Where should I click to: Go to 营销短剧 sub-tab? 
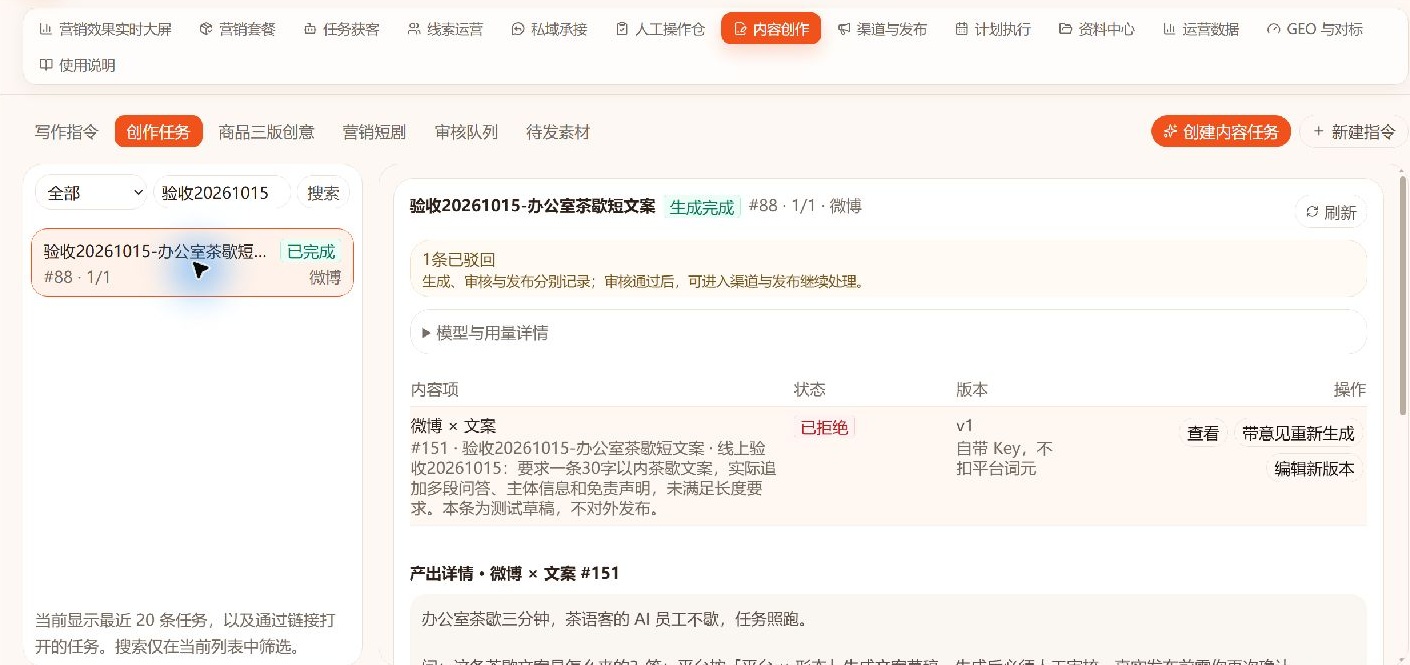[x=374, y=131]
